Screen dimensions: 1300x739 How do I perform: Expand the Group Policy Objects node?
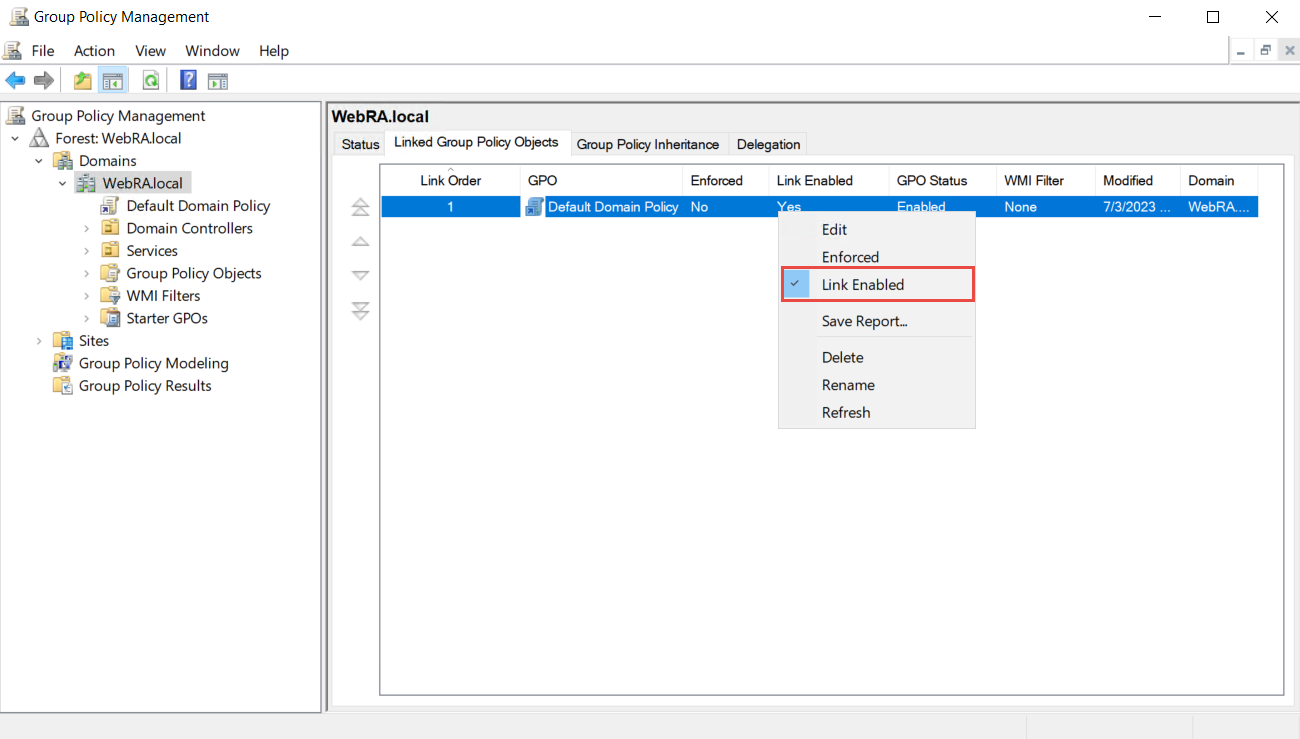tap(87, 274)
